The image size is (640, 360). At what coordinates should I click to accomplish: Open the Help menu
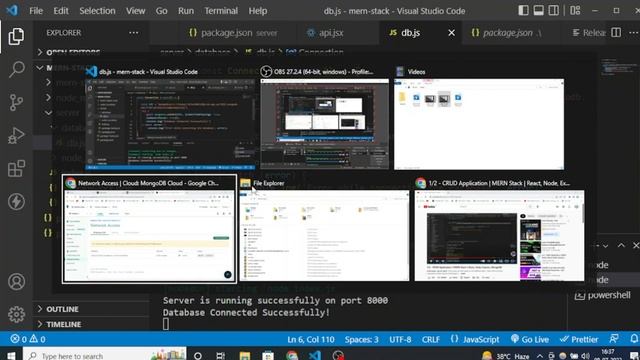[x=258, y=11]
